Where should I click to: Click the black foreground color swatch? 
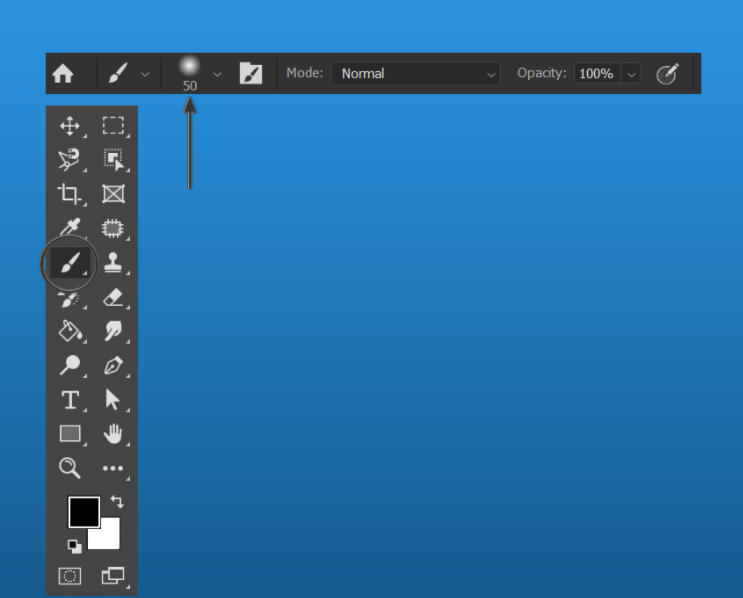pyautogui.click(x=84, y=512)
